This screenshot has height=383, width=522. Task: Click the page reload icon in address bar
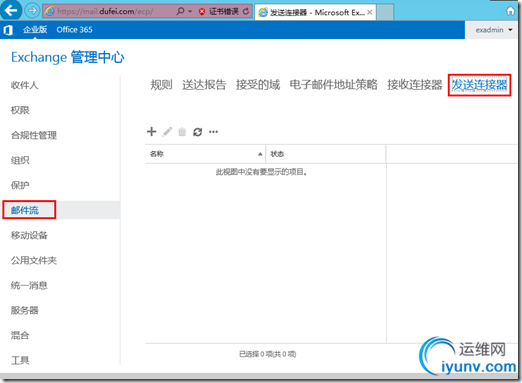point(246,11)
